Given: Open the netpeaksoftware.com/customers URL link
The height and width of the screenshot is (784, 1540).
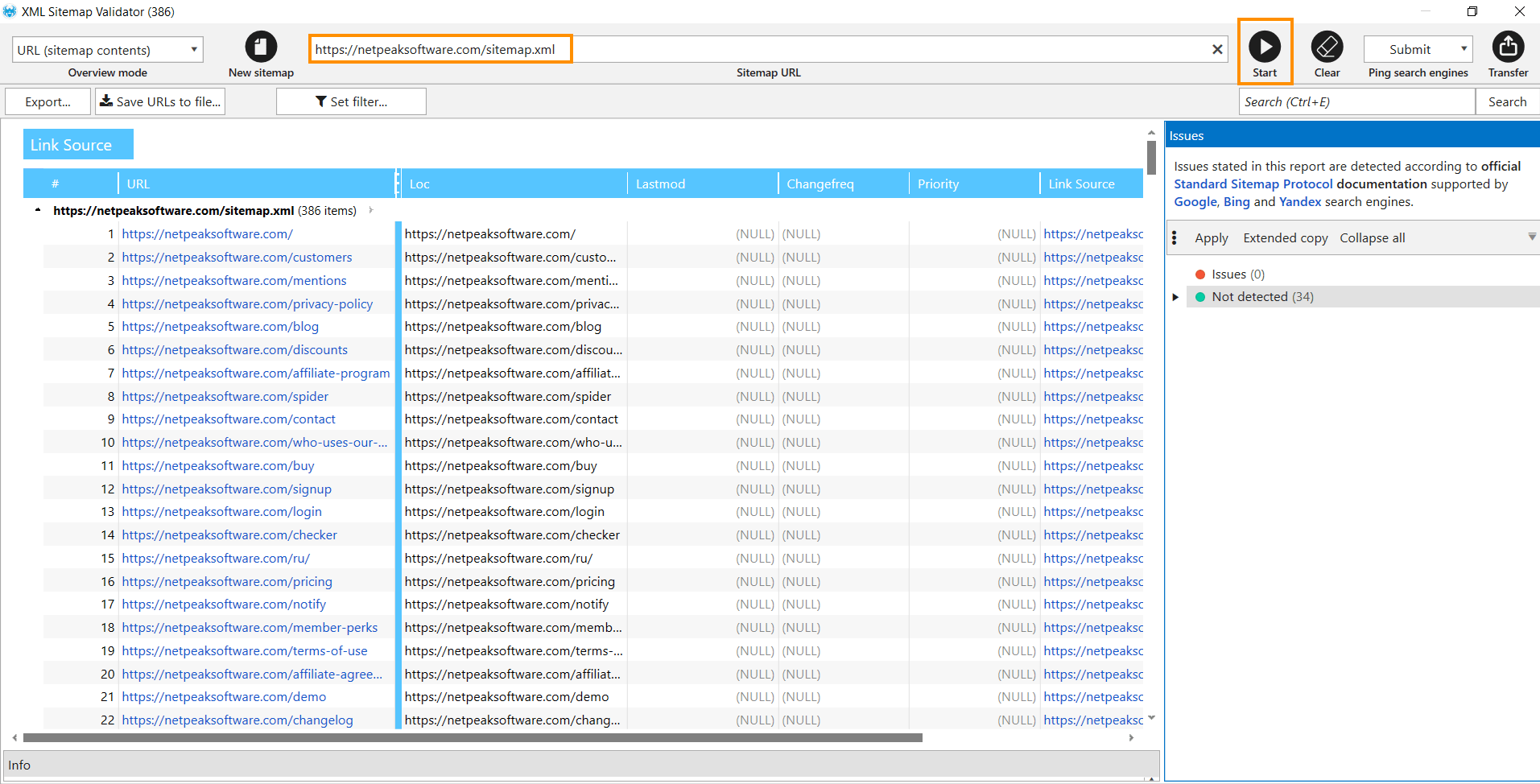Looking at the screenshot, I should tap(237, 257).
